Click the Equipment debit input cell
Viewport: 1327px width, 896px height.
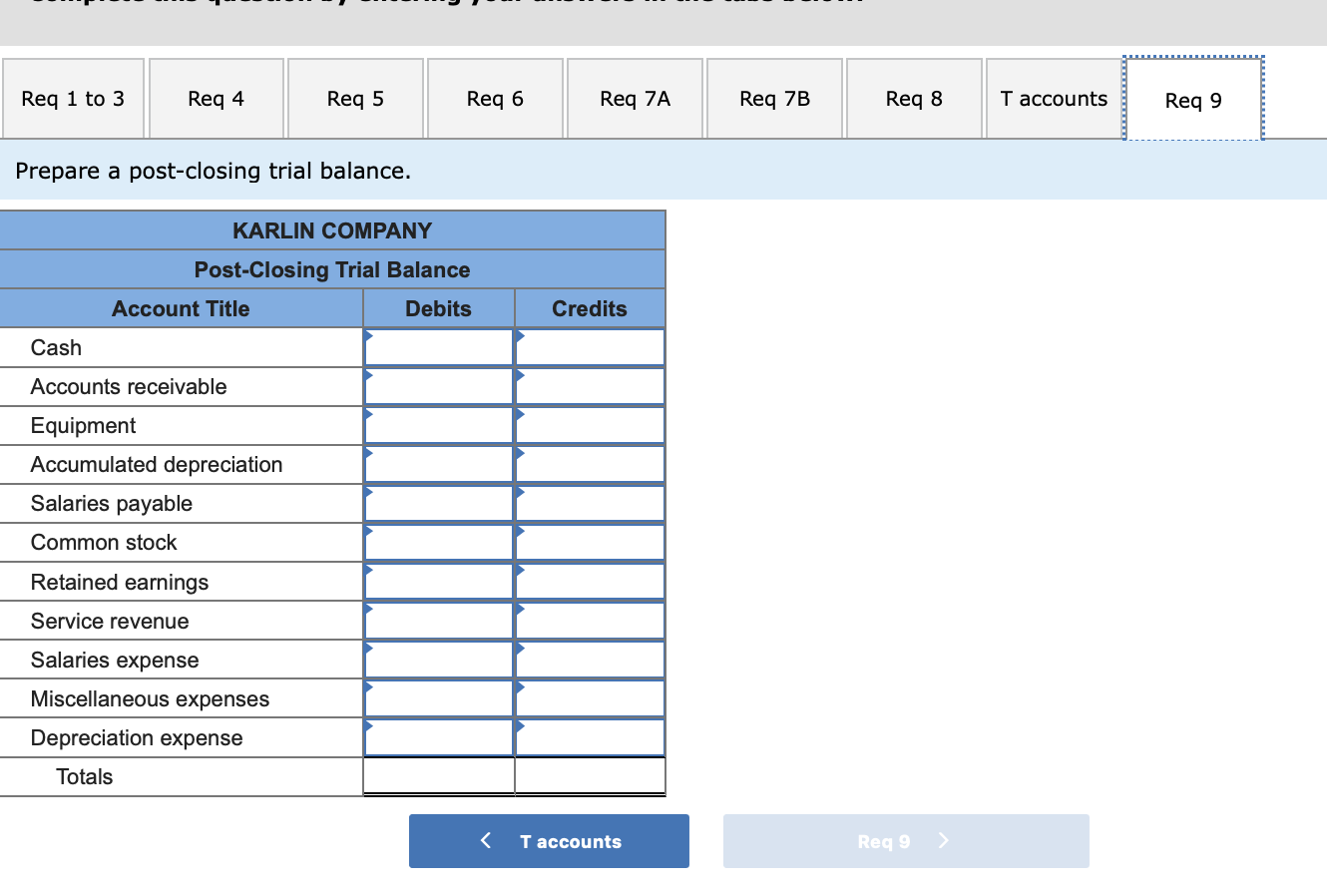(x=438, y=425)
